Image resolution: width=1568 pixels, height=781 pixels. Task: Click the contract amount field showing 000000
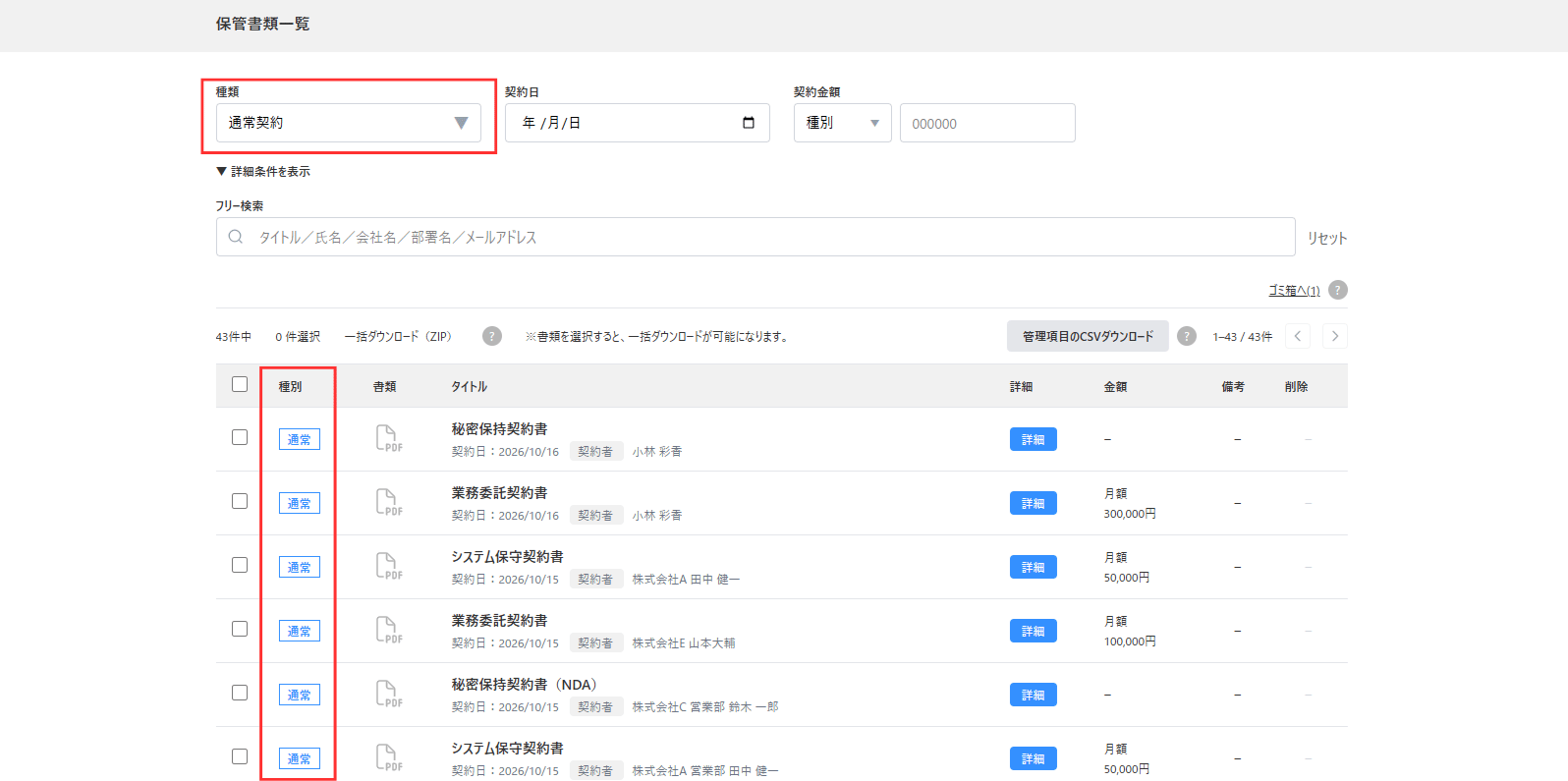click(987, 123)
